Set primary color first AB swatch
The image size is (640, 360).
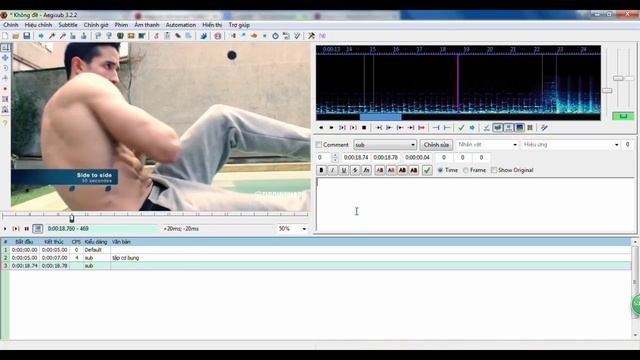380,170
